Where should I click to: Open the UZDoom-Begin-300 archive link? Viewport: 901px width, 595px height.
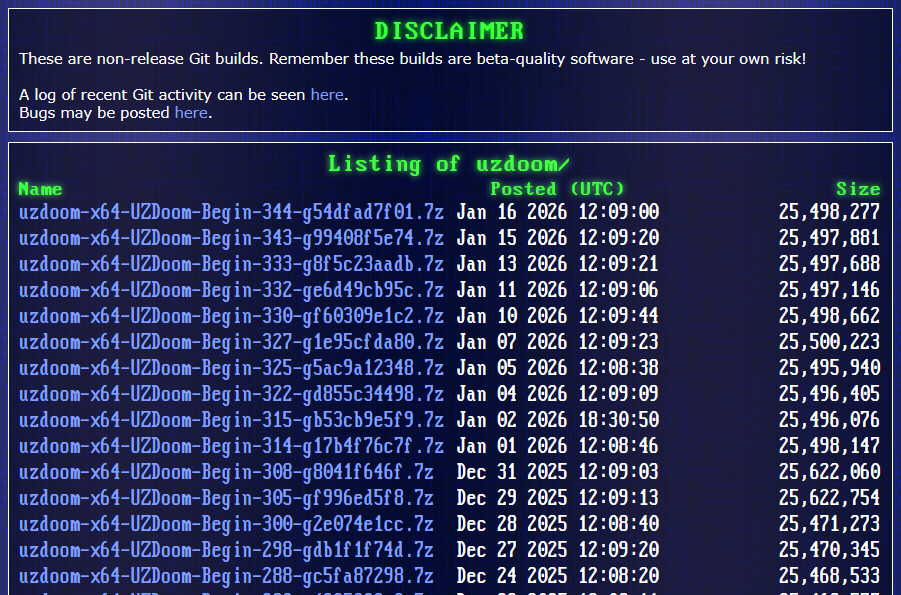(x=226, y=524)
